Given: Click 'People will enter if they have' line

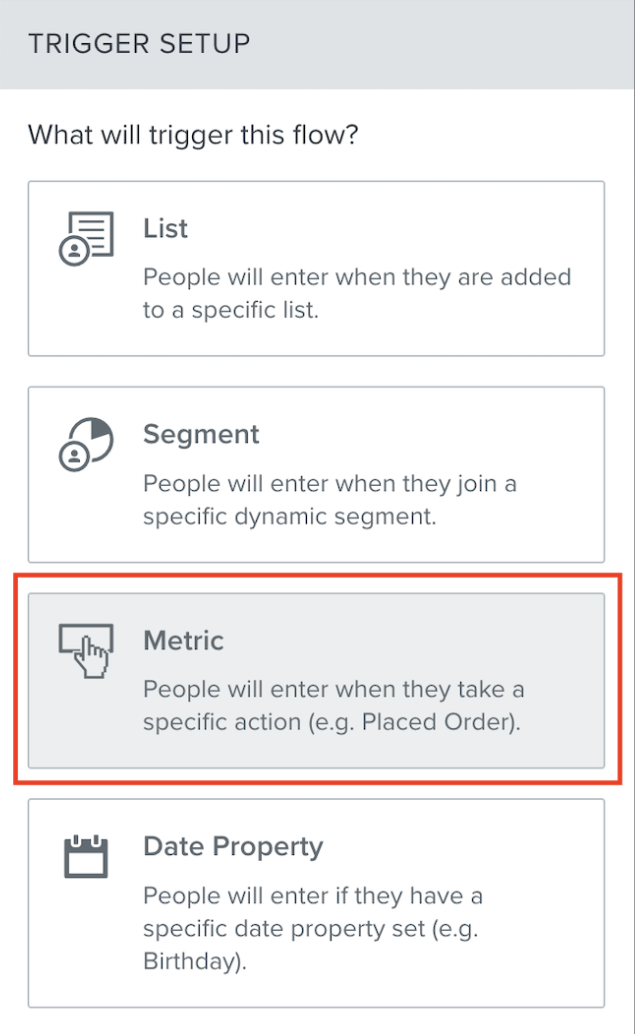Looking at the screenshot, I should pyautogui.click(x=313, y=896).
